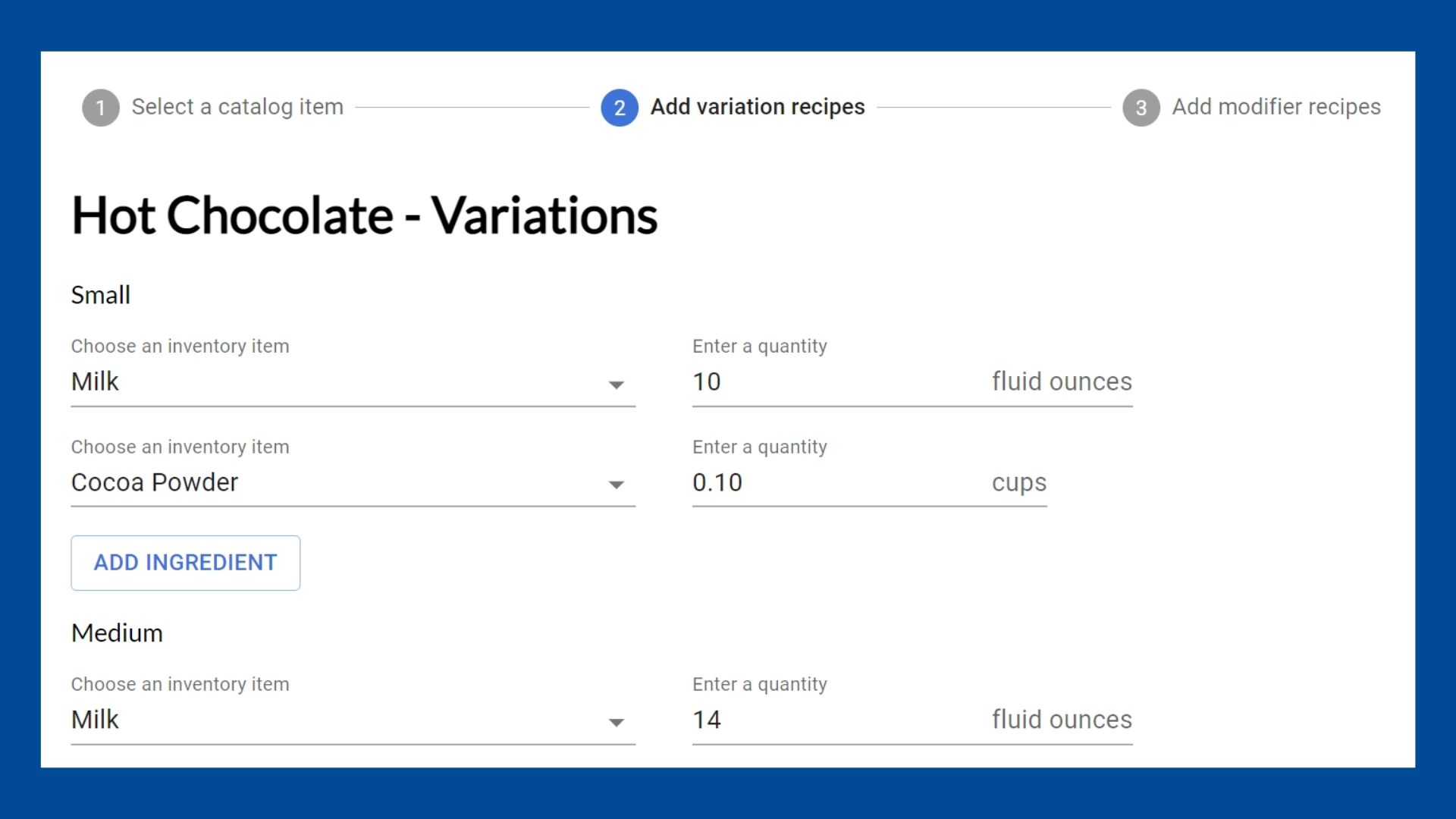The width and height of the screenshot is (1456, 819).
Task: Click ADD INGREDIENT button
Action: (x=186, y=563)
